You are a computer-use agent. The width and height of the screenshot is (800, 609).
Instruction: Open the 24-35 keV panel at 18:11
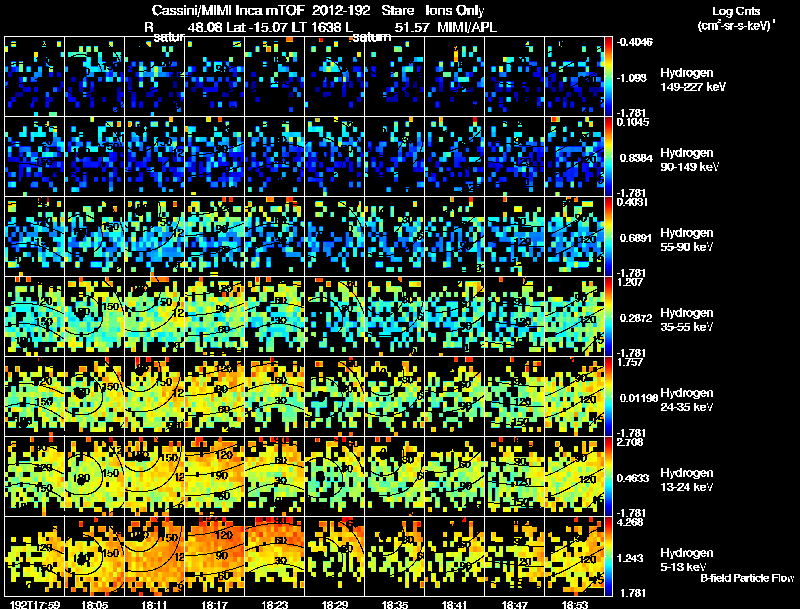(154, 396)
